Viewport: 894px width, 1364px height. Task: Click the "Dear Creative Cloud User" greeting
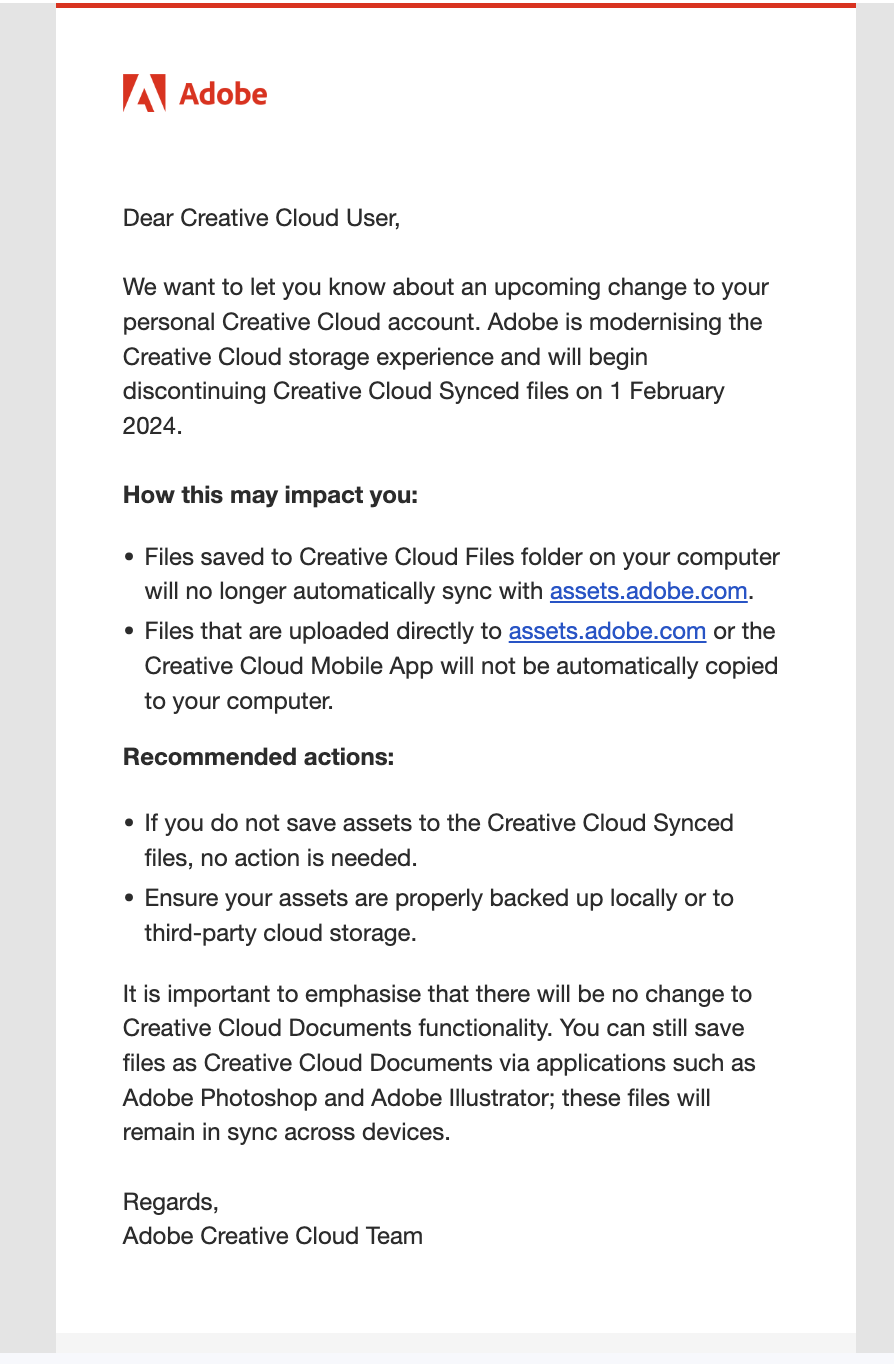click(261, 217)
